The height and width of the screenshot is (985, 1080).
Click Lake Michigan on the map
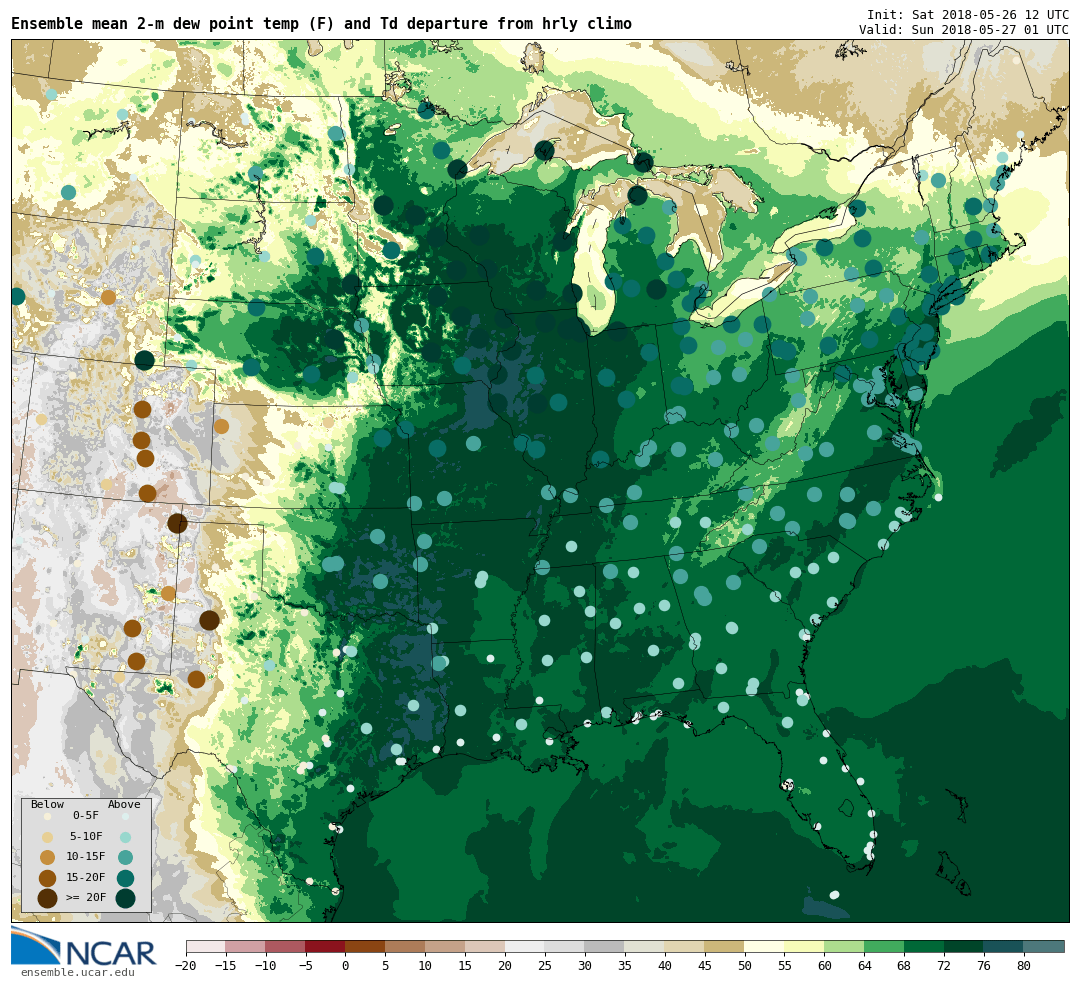tap(592, 269)
